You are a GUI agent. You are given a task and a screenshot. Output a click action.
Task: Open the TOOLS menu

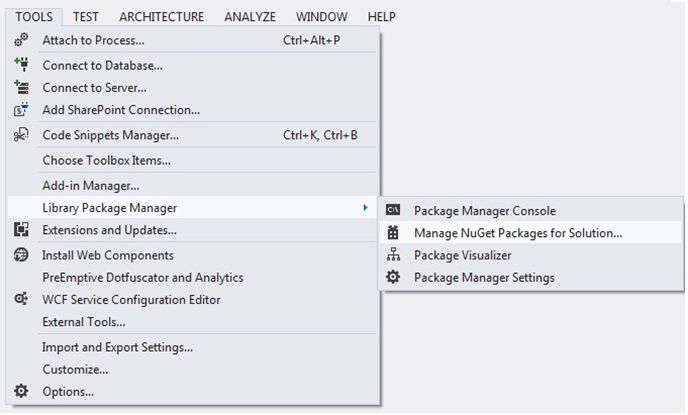tap(34, 17)
